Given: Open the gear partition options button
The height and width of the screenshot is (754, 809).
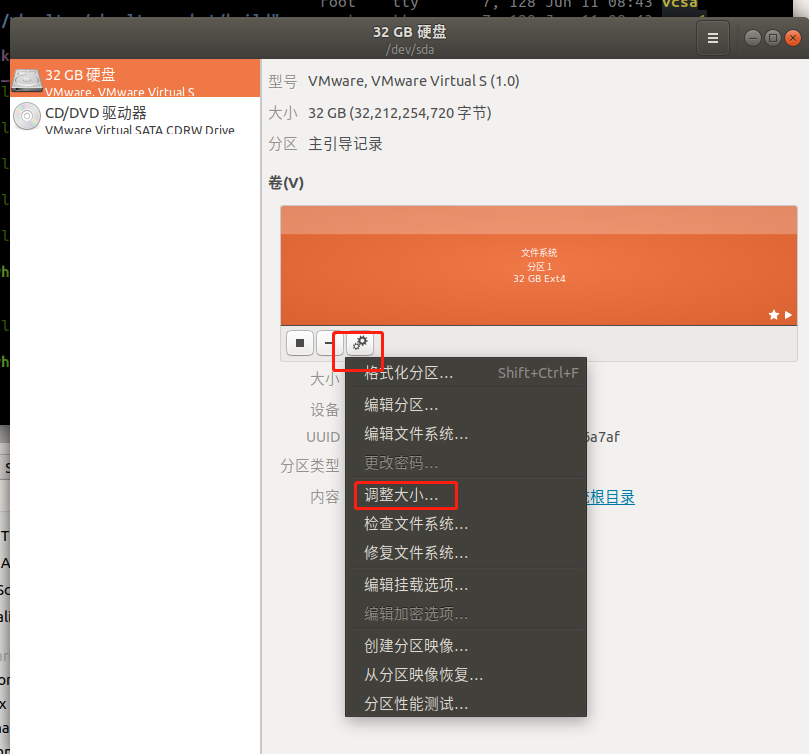Looking at the screenshot, I should click(360, 343).
